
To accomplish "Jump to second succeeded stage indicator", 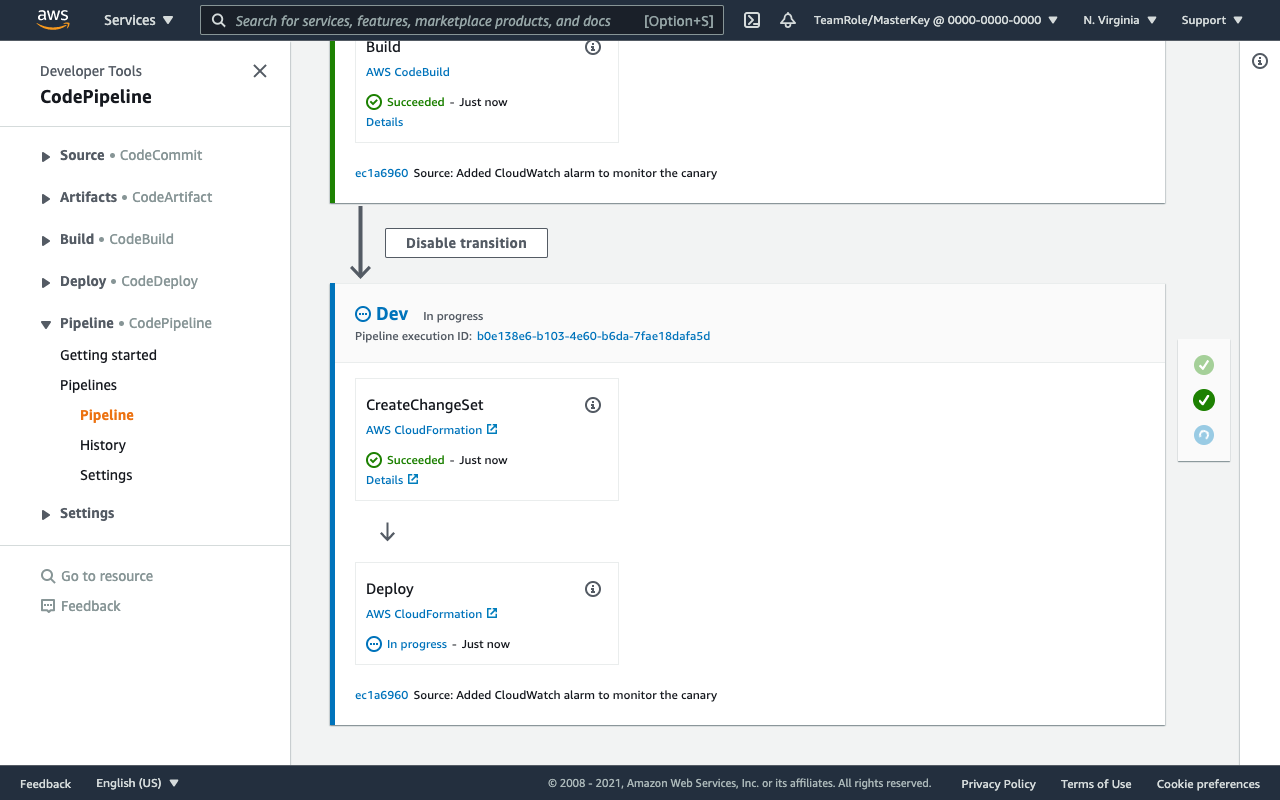I will (x=1204, y=400).
